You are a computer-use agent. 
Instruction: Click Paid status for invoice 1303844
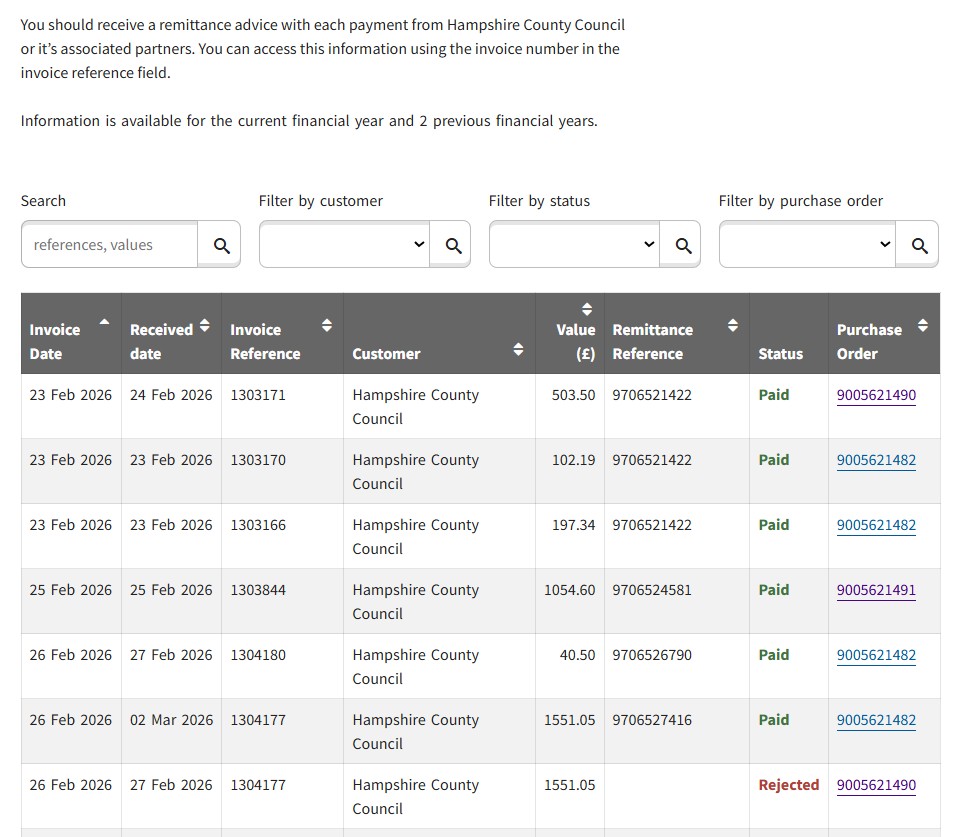[x=774, y=590]
